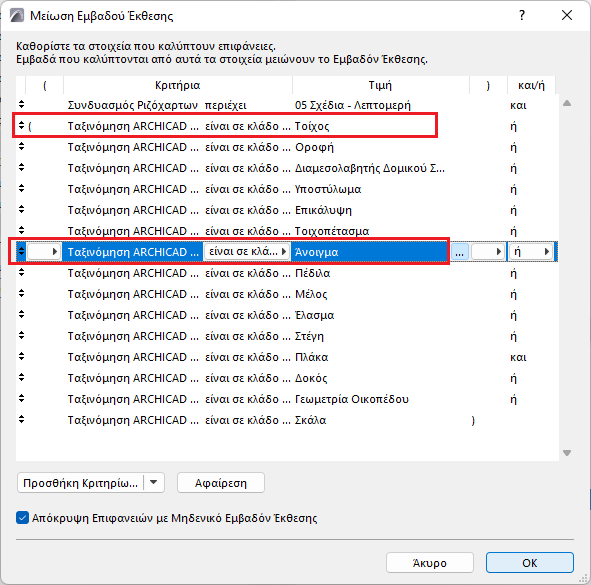
Task: Click the reorder handle of the Στέγη row
Action: click(21, 335)
